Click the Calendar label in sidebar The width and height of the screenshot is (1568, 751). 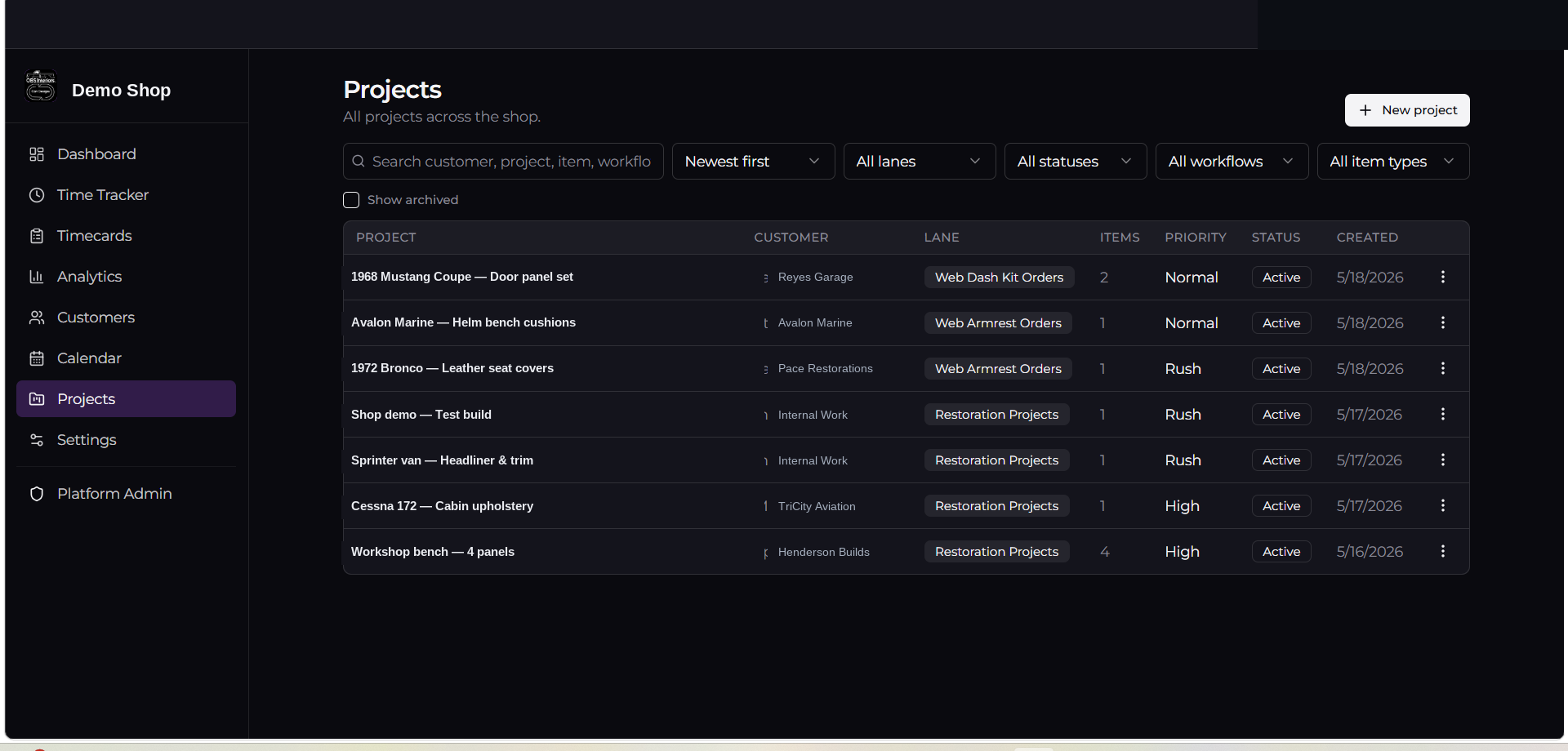point(89,358)
